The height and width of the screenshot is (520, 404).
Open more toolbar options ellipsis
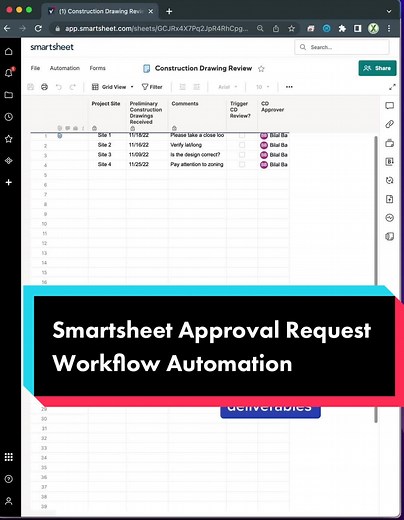[x=289, y=87]
